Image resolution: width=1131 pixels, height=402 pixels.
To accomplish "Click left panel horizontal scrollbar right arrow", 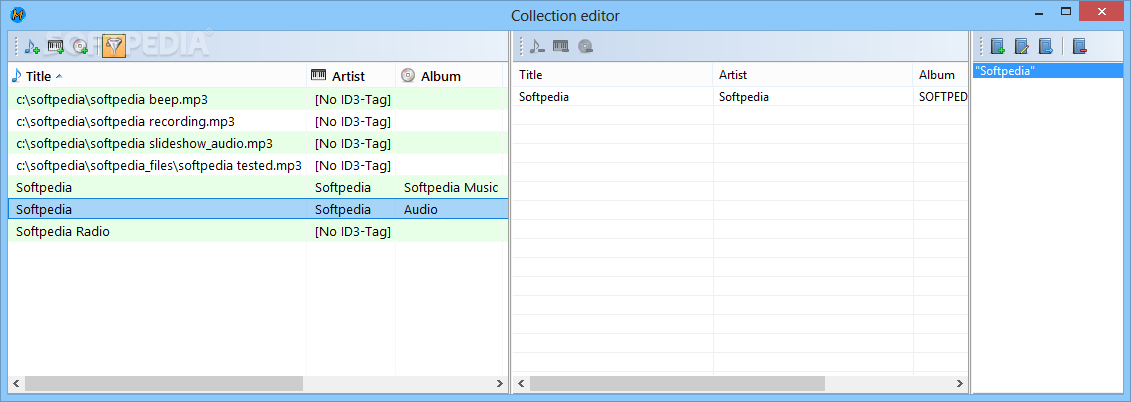I will [x=499, y=383].
